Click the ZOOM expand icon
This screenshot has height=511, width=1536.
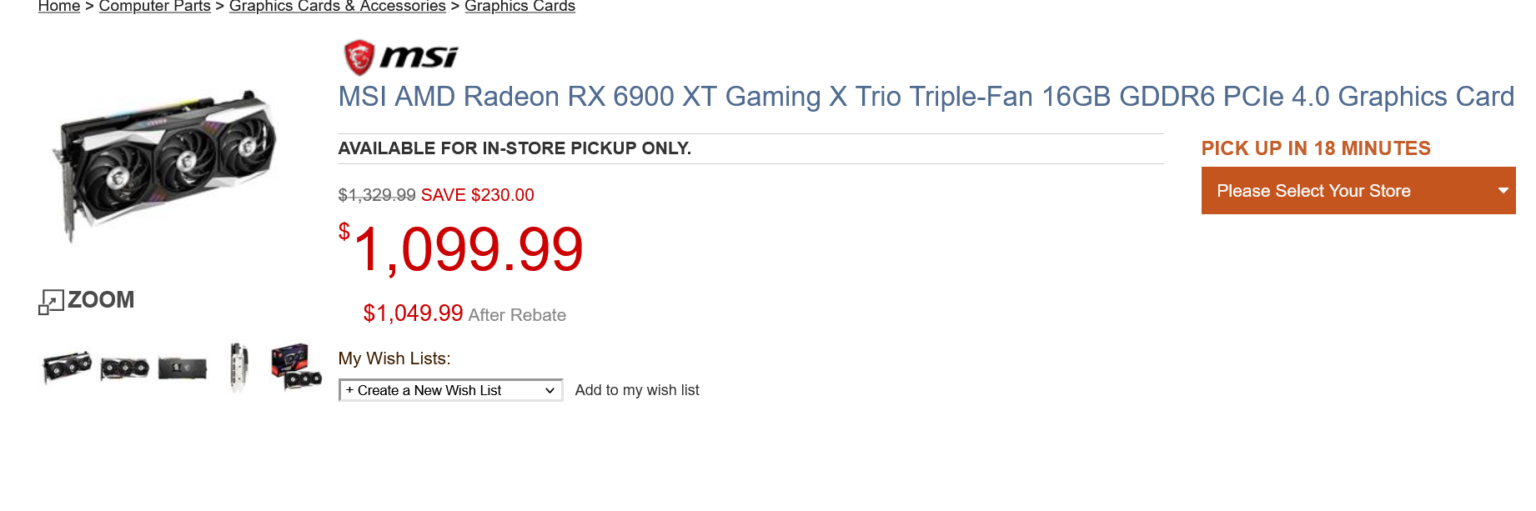click(x=50, y=301)
